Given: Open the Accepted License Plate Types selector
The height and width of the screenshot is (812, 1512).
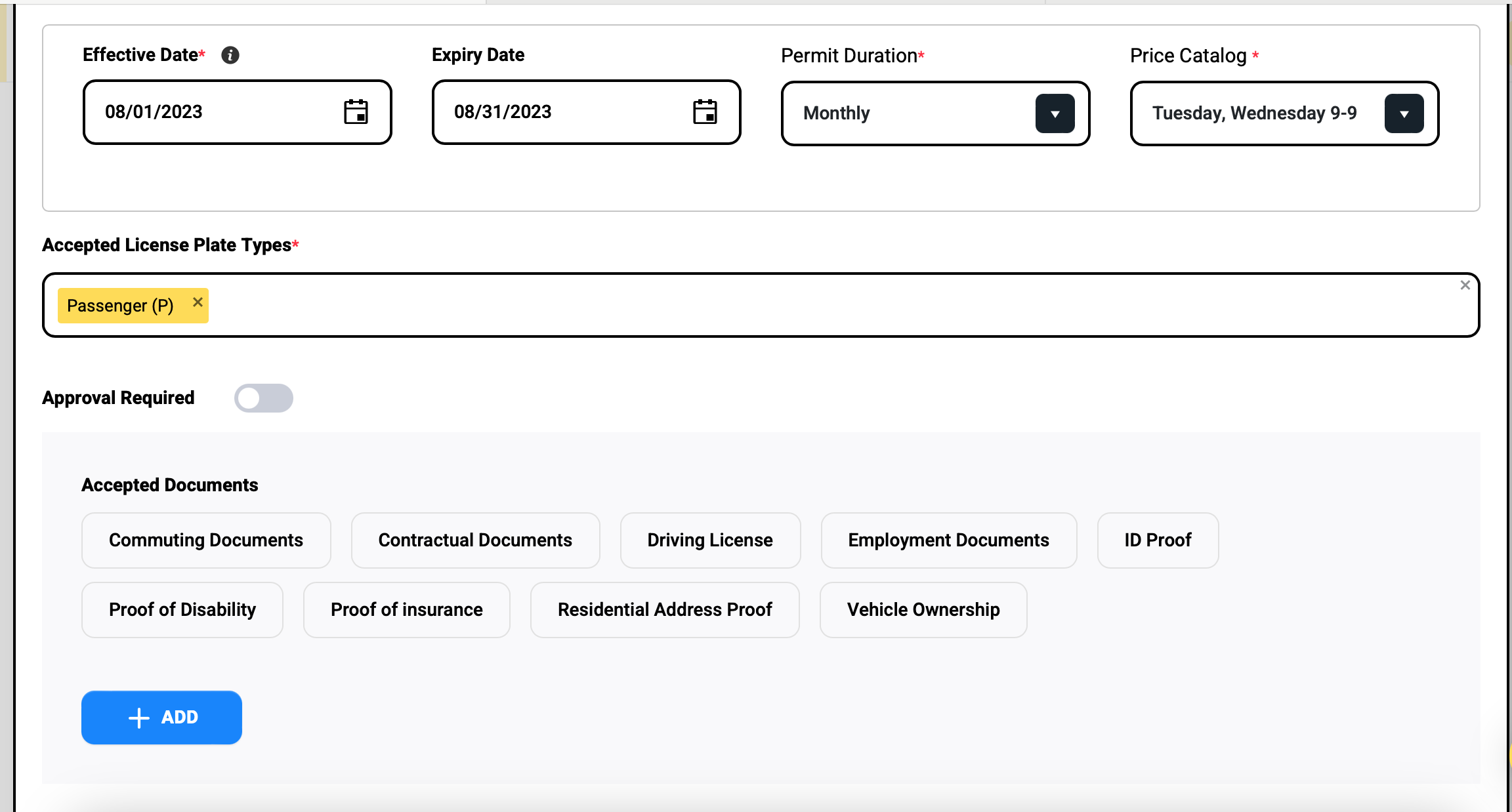Looking at the screenshot, I should tap(787, 306).
